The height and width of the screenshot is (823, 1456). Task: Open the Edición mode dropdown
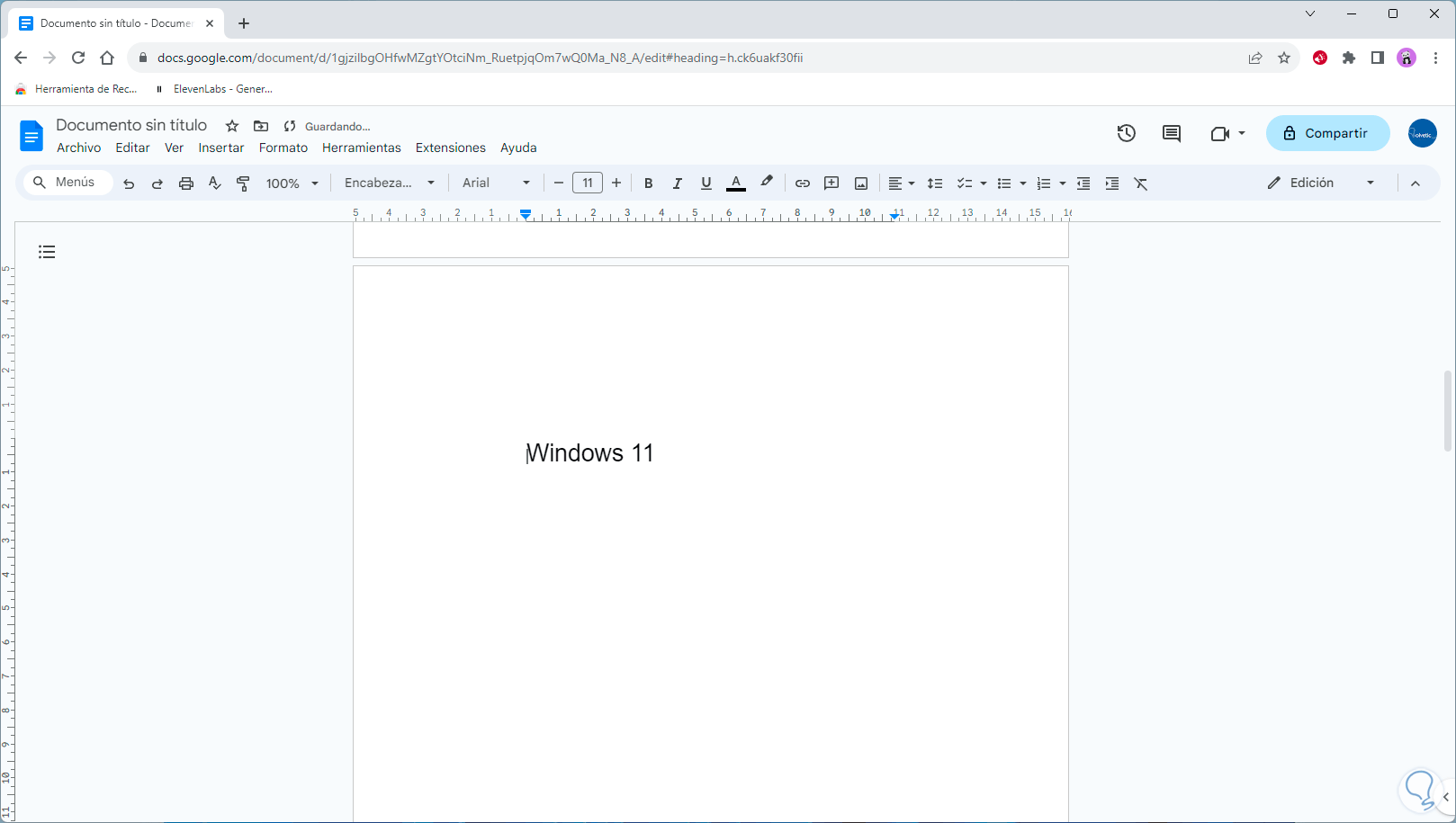tap(1321, 183)
